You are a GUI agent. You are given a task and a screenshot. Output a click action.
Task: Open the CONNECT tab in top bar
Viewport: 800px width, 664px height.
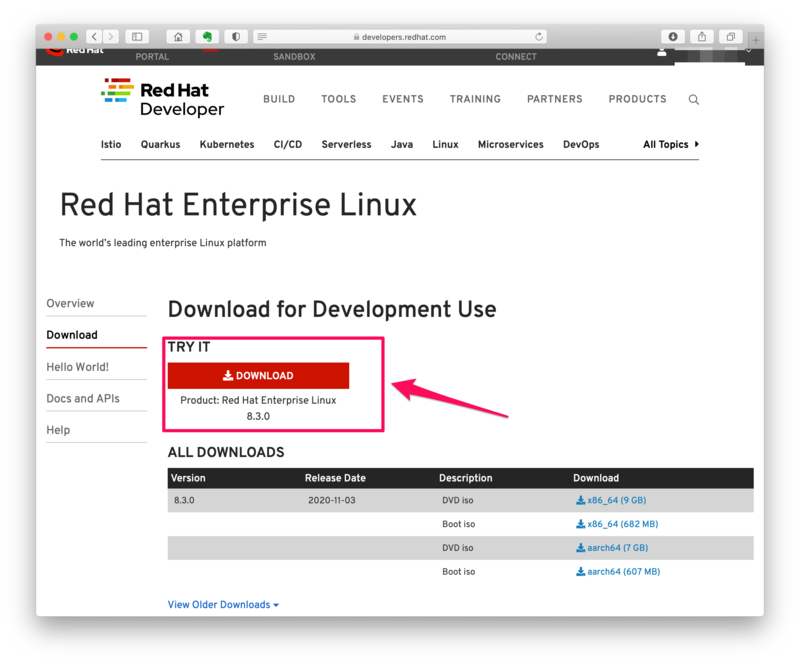(x=516, y=57)
